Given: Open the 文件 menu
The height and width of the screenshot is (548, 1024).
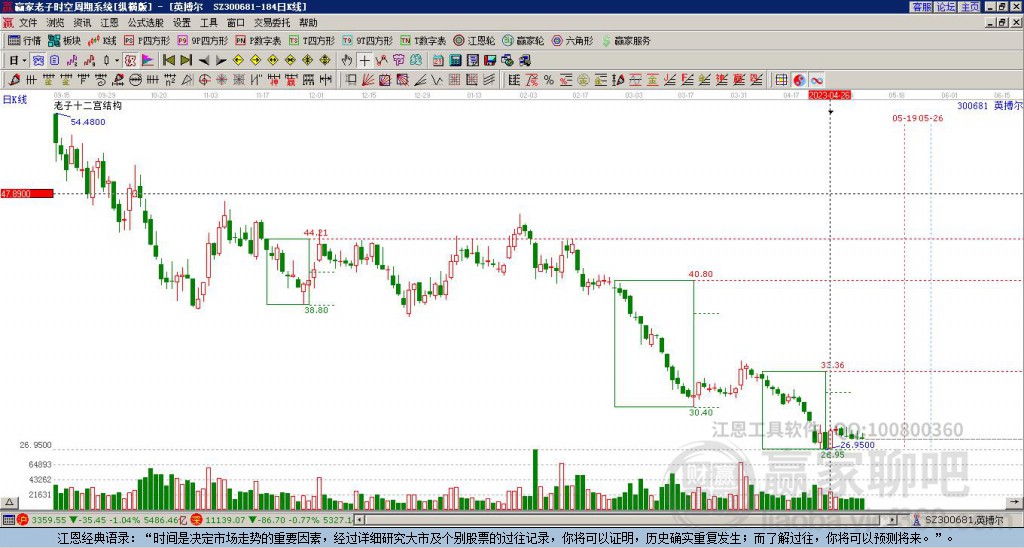Looking at the screenshot, I should tap(28, 23).
